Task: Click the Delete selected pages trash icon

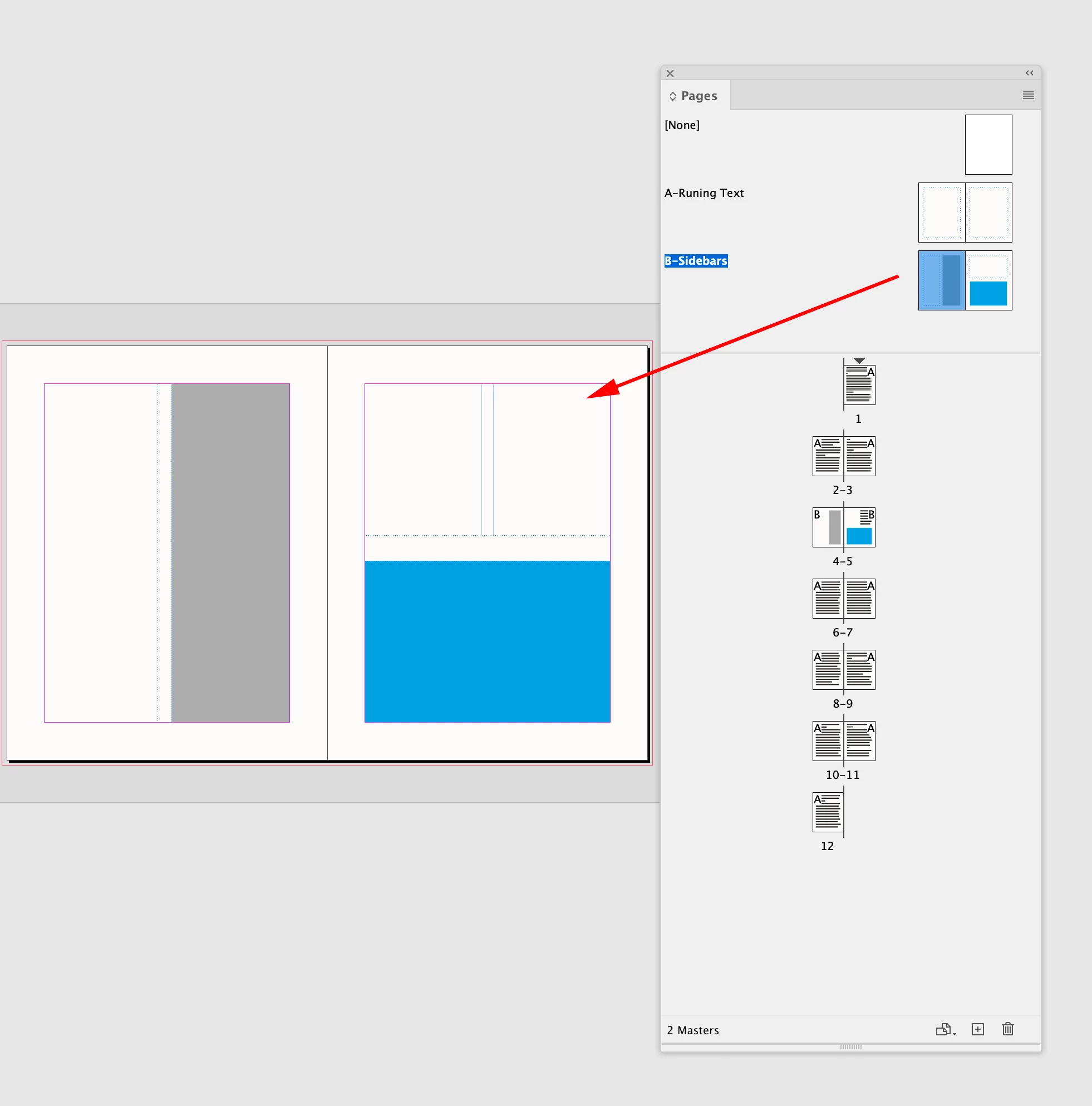Action: pos(1008,1029)
